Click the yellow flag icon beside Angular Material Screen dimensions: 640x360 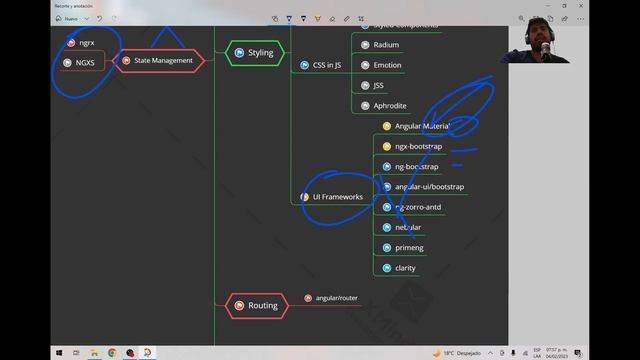(387, 126)
